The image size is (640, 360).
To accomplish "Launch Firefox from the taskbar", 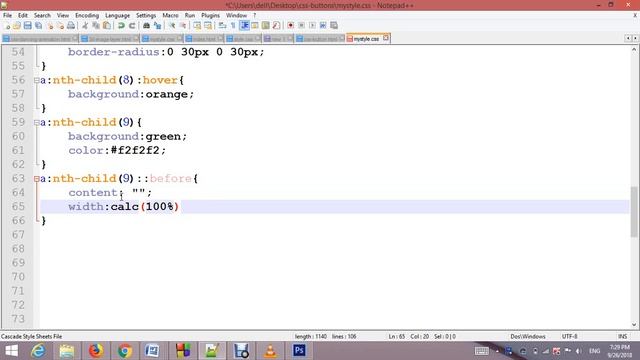I will 96,351.
